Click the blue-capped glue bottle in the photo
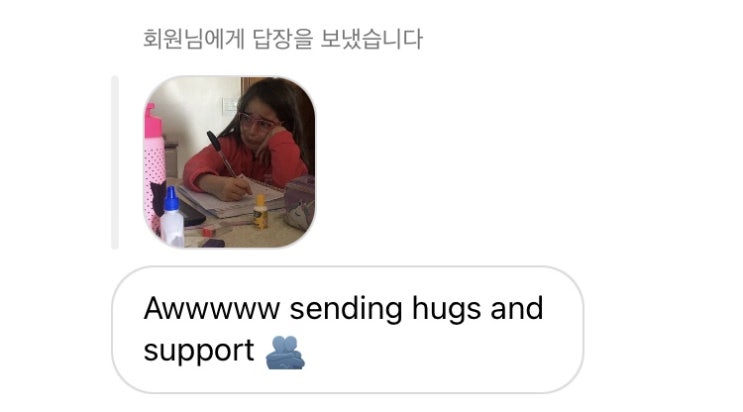 click(171, 217)
